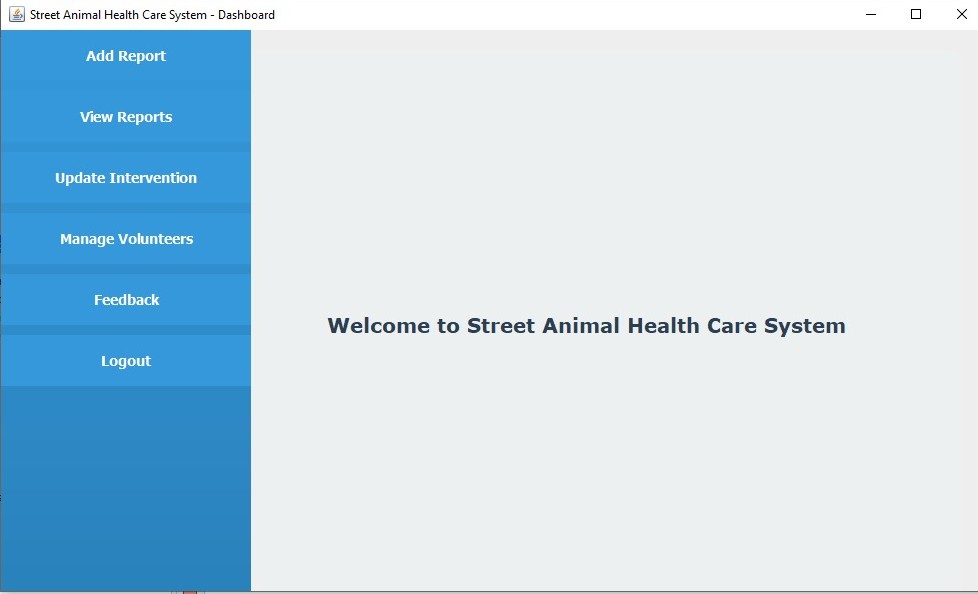Image resolution: width=978 pixels, height=594 pixels.
Task: Click the empty blue sidebar area below Logout
Action: (126, 480)
